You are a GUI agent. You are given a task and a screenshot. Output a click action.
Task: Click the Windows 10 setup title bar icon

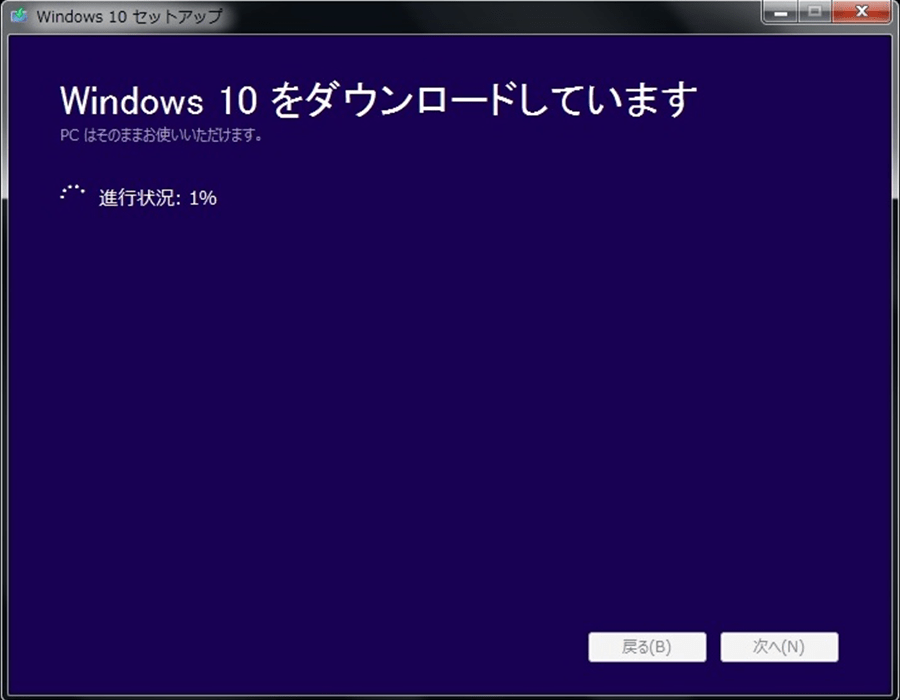coord(19,15)
